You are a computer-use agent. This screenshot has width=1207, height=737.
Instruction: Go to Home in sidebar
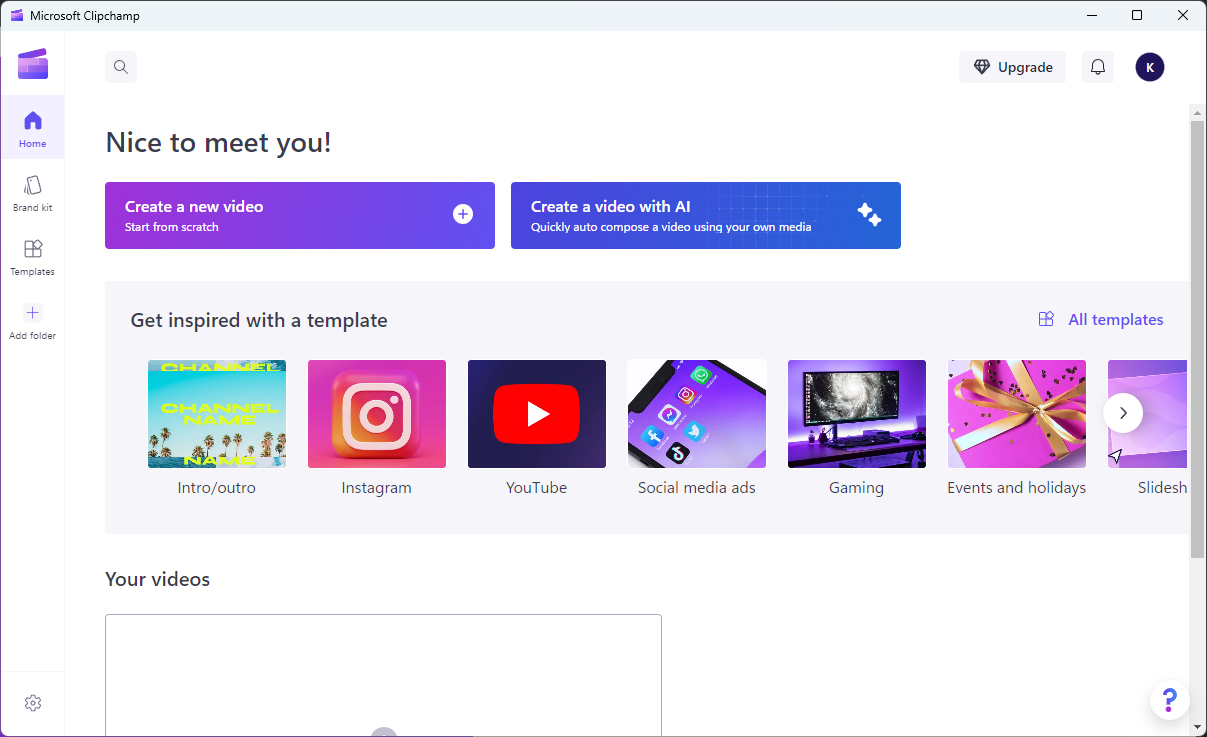[33, 128]
